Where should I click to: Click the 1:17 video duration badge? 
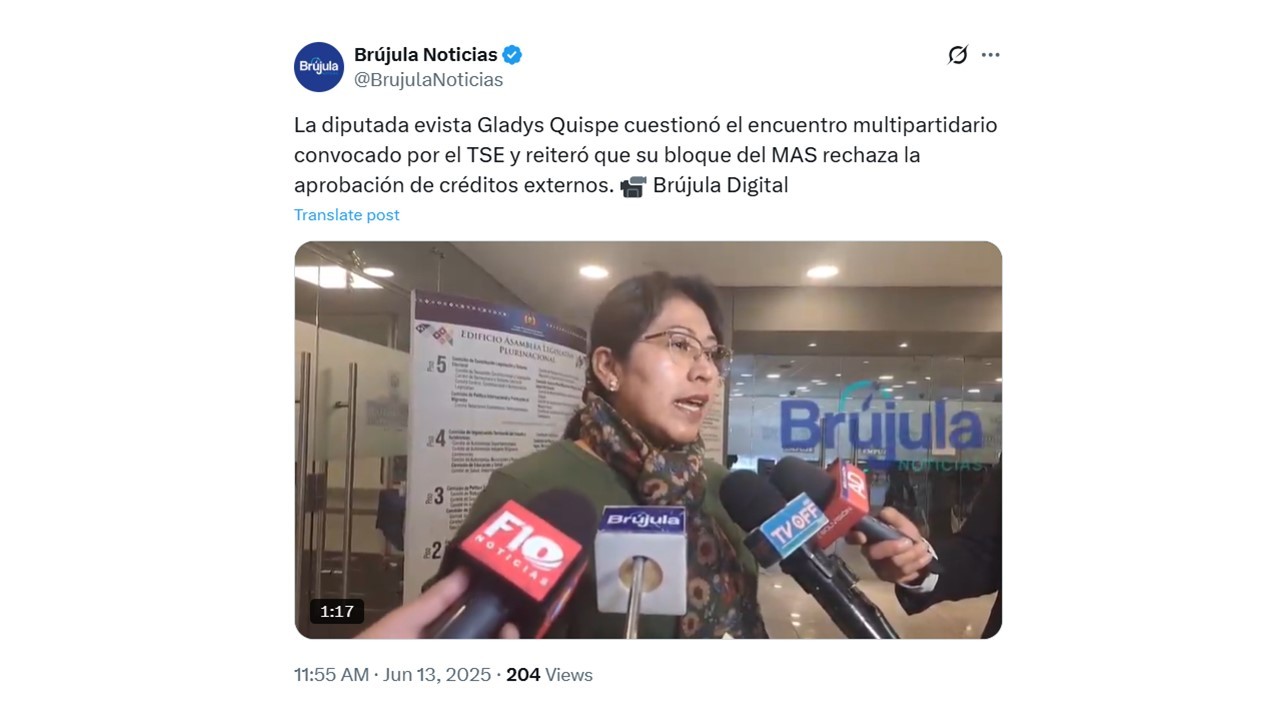(337, 611)
